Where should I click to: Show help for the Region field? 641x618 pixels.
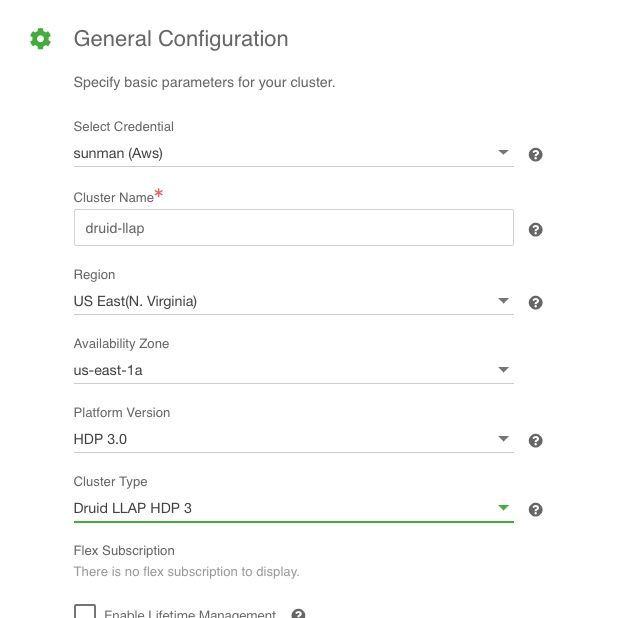pos(535,302)
